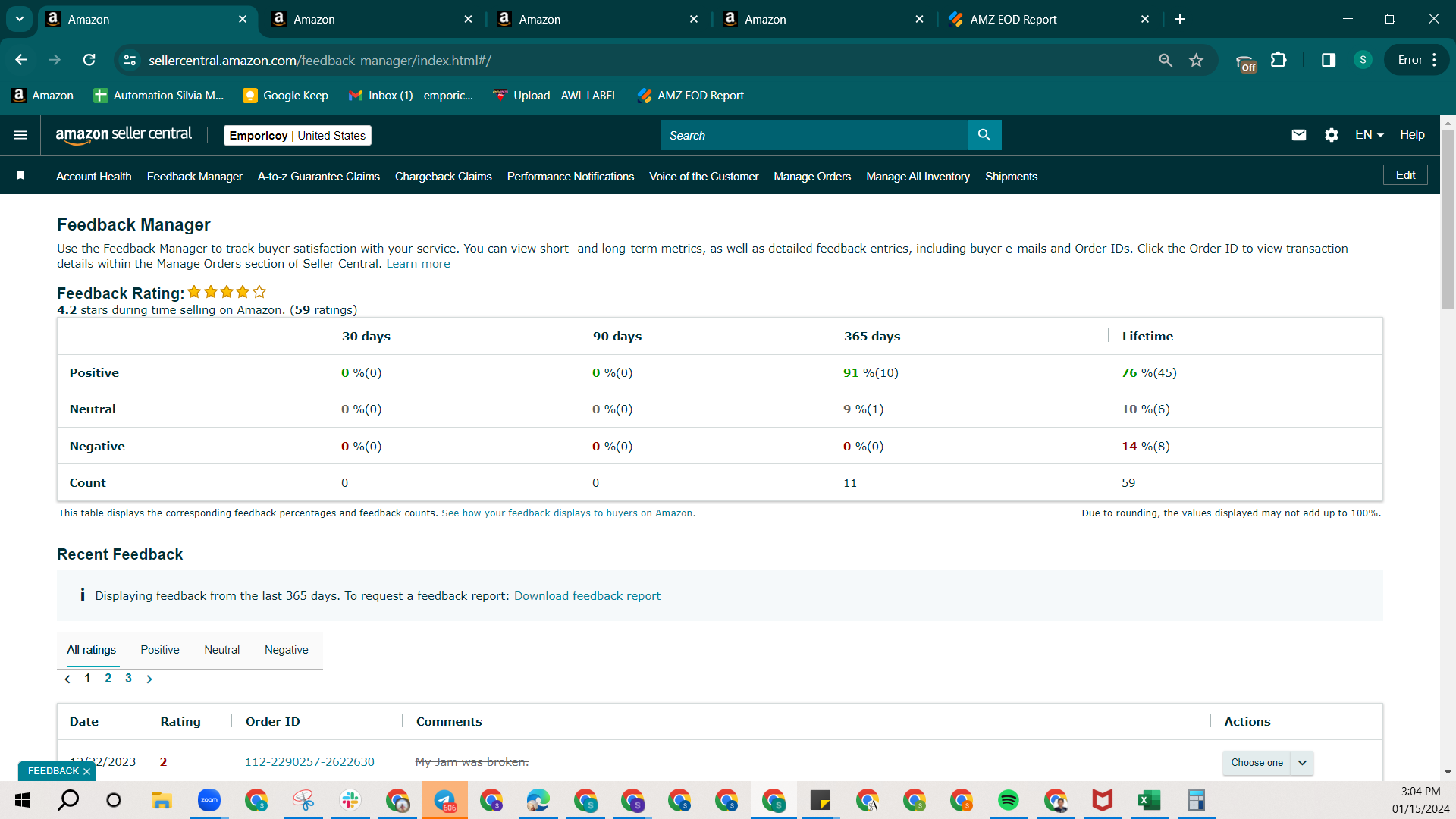Open the Chrome extensions puzzle icon
Screen dimensions: 1456x819
(1279, 60)
